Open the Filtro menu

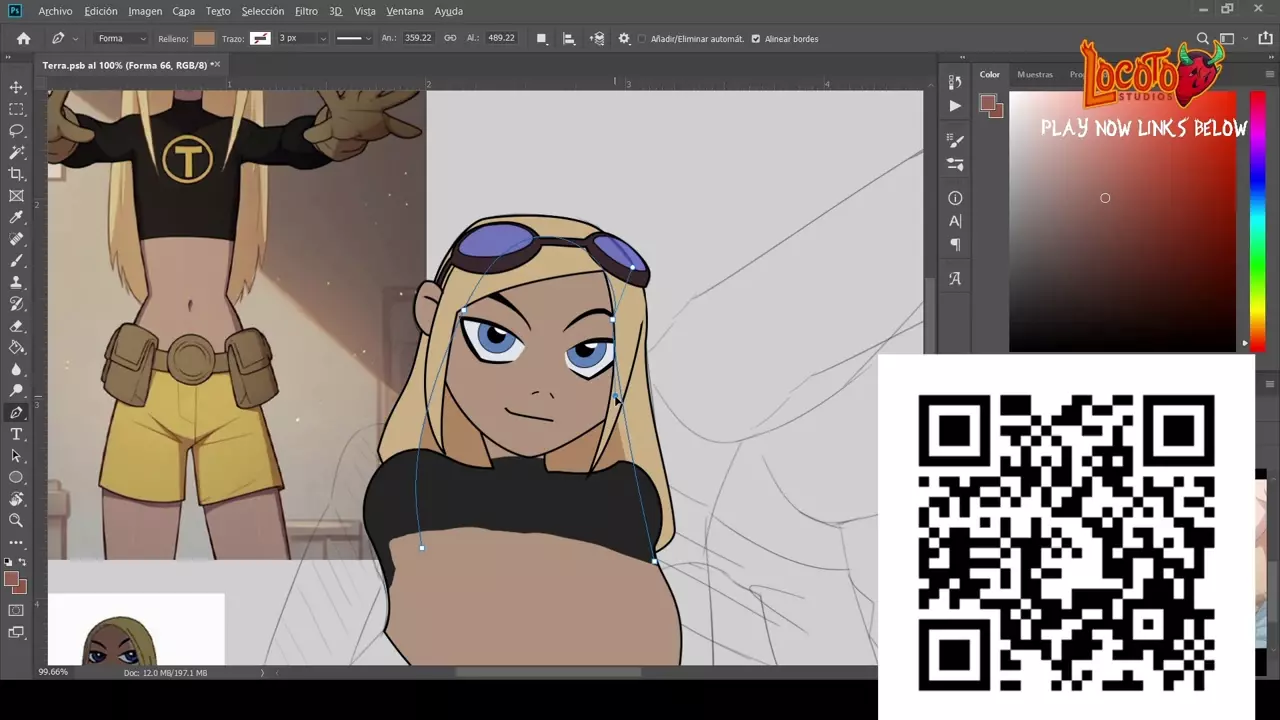(306, 11)
